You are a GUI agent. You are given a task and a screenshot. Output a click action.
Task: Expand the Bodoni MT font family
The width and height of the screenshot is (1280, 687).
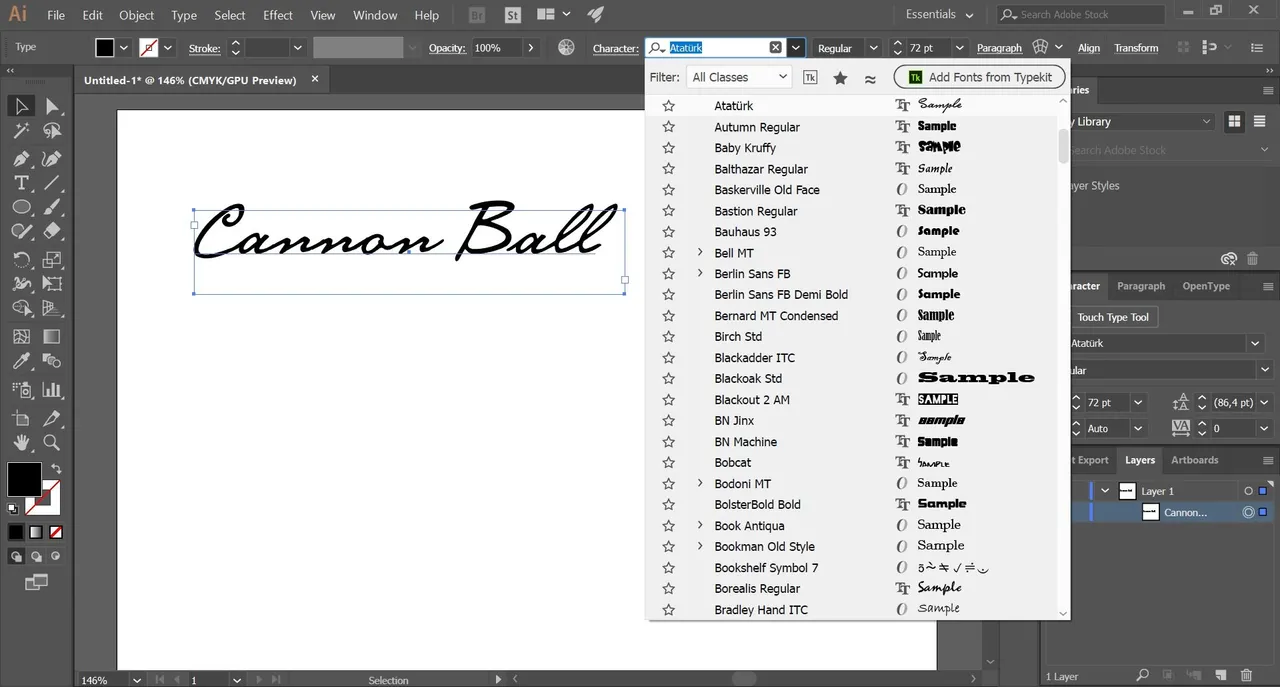[x=700, y=484]
